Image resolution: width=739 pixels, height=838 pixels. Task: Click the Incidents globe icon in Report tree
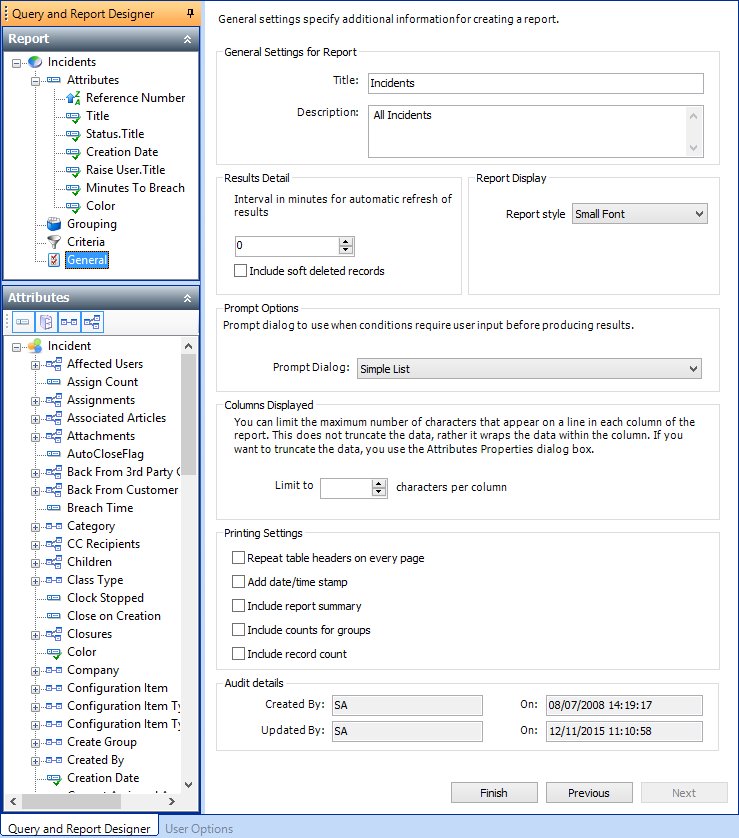[35, 62]
